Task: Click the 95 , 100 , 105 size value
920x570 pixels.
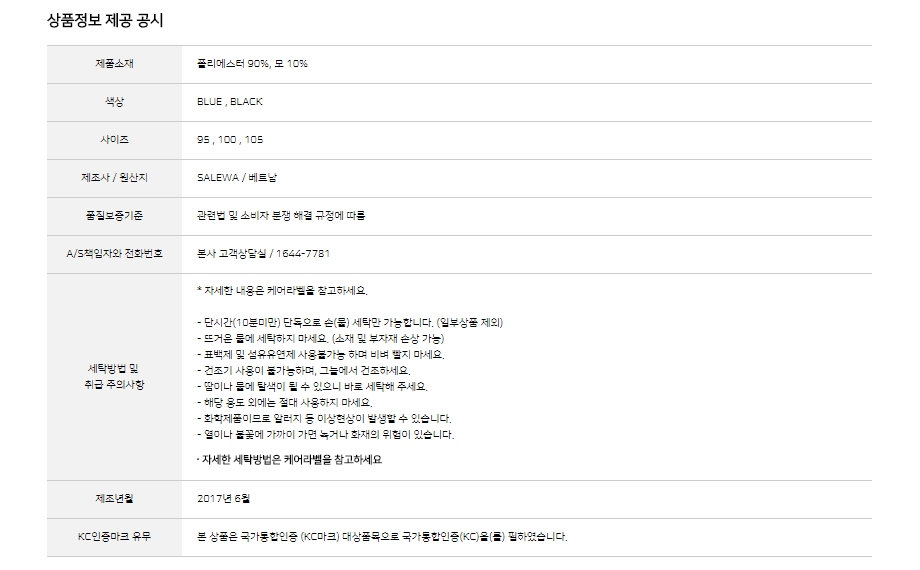Action: pos(230,140)
